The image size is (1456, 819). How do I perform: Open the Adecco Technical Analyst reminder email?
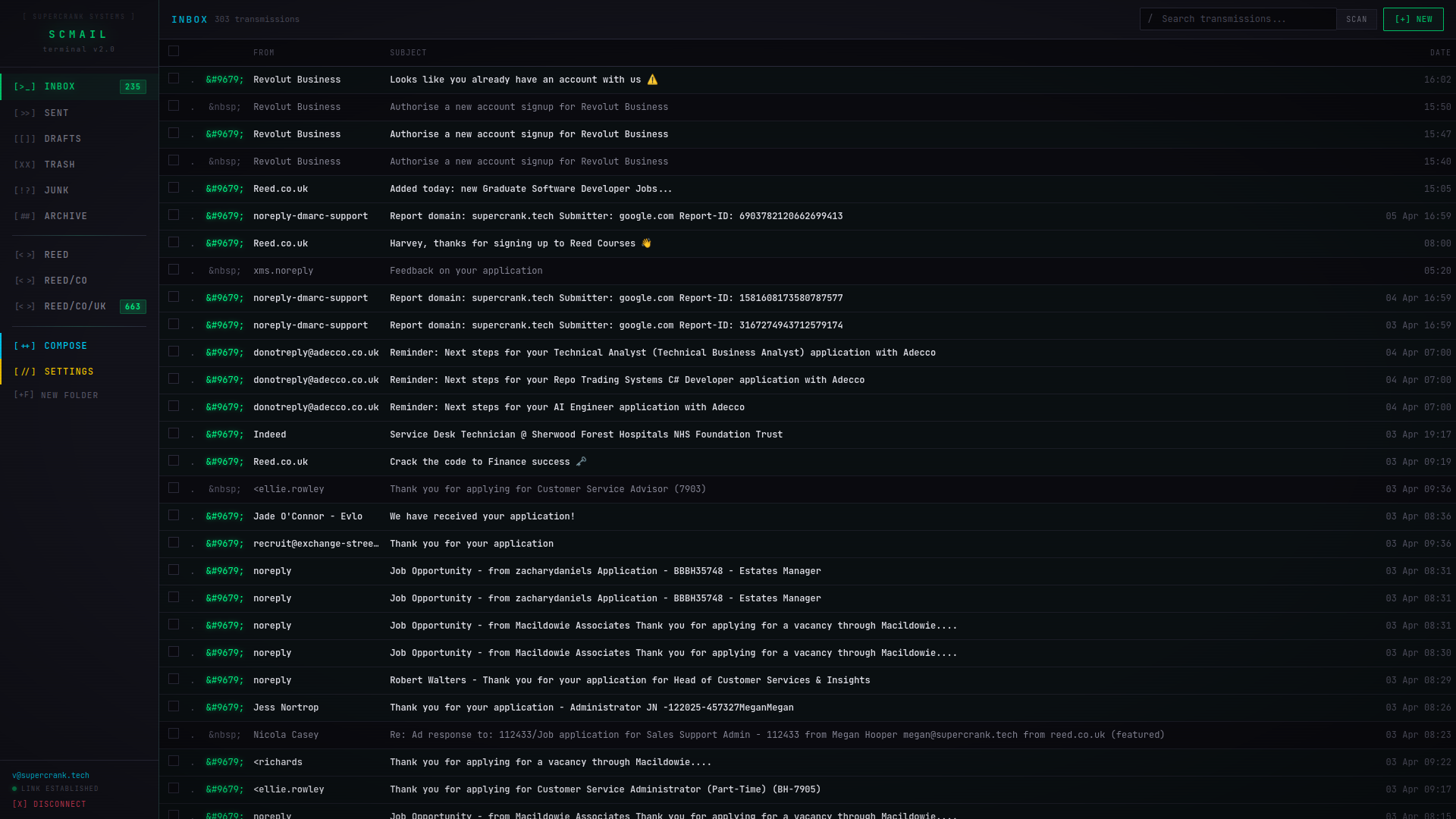point(807,353)
